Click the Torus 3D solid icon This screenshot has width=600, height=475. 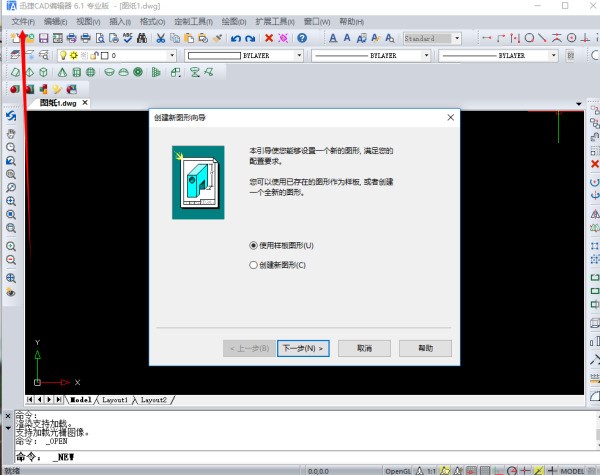click(x=138, y=72)
